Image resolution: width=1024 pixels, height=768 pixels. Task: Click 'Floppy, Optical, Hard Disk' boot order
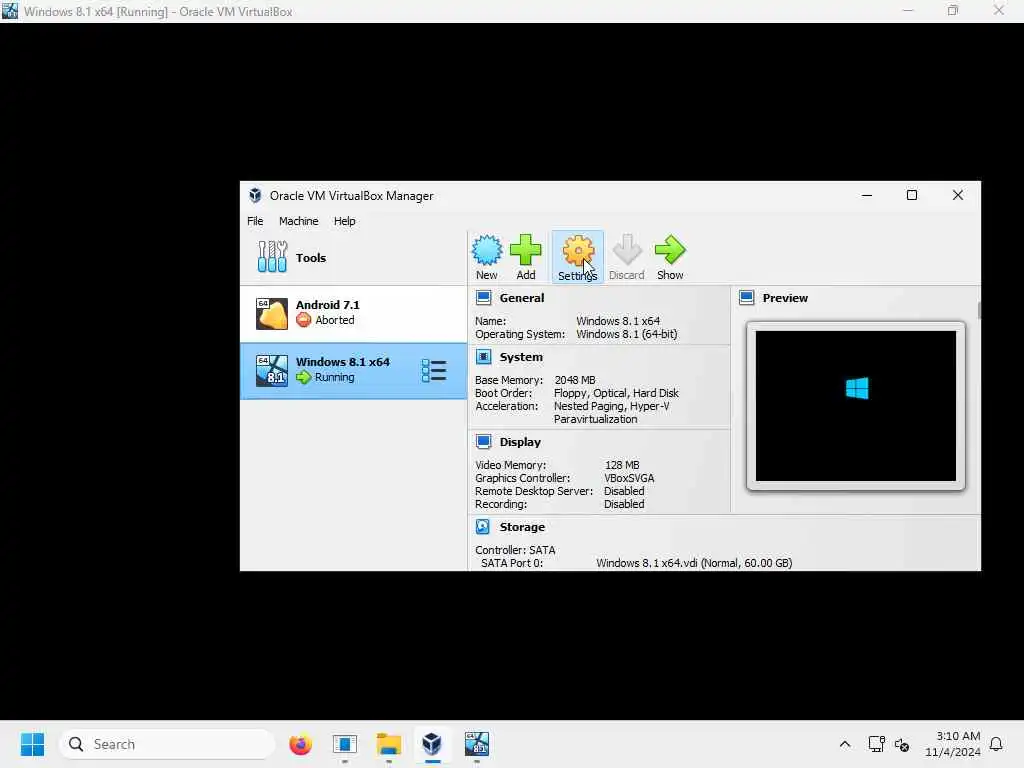pyautogui.click(x=616, y=393)
